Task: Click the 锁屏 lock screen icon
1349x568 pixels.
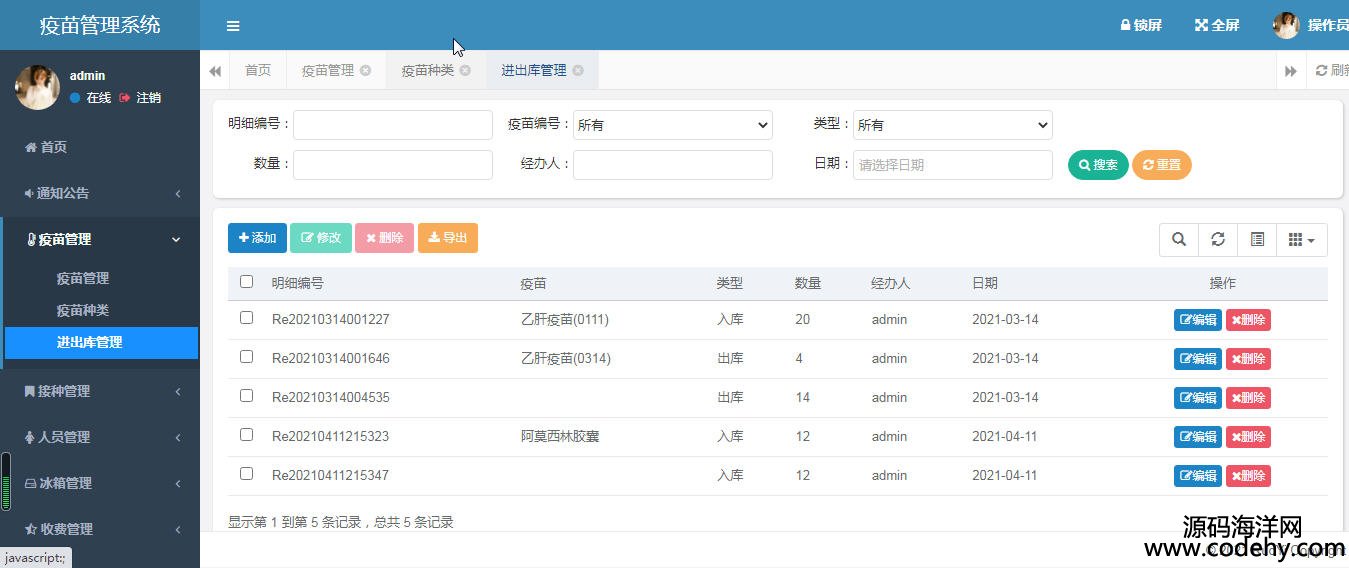Action: pyautogui.click(x=1125, y=25)
